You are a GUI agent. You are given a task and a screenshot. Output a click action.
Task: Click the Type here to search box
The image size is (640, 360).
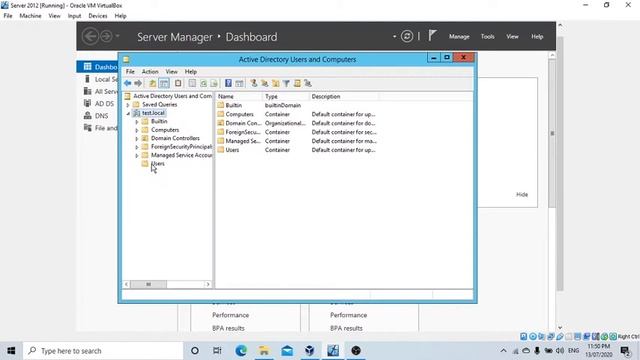click(x=103, y=351)
